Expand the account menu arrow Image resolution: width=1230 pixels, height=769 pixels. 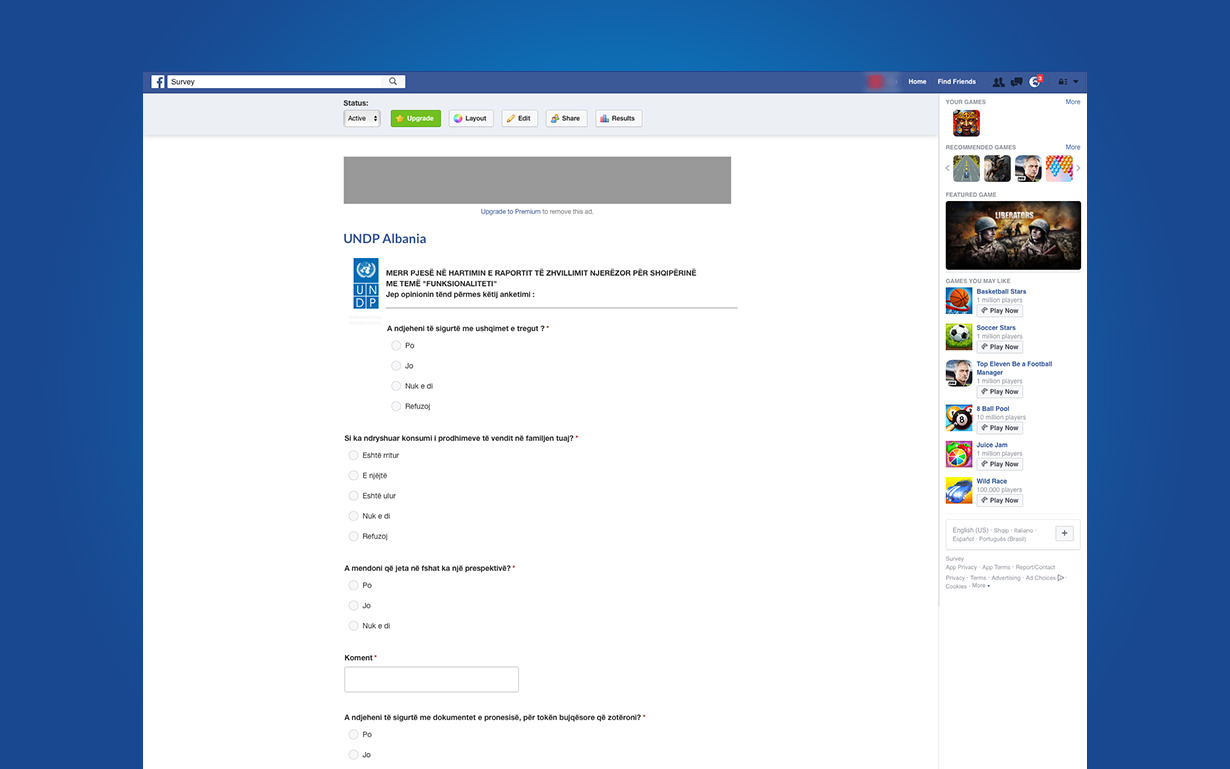[1076, 82]
